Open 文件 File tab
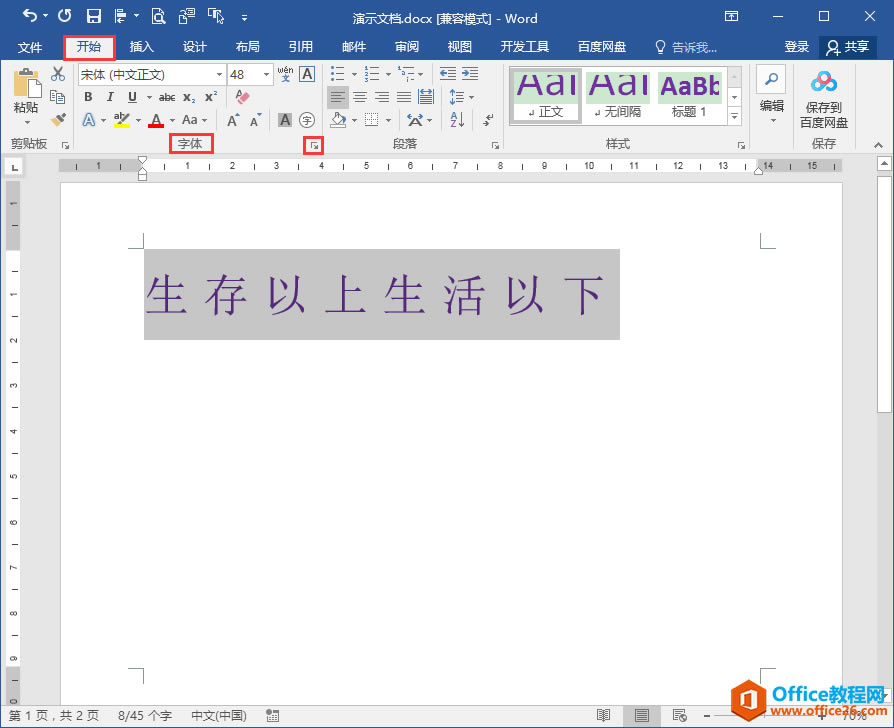 click(x=30, y=47)
